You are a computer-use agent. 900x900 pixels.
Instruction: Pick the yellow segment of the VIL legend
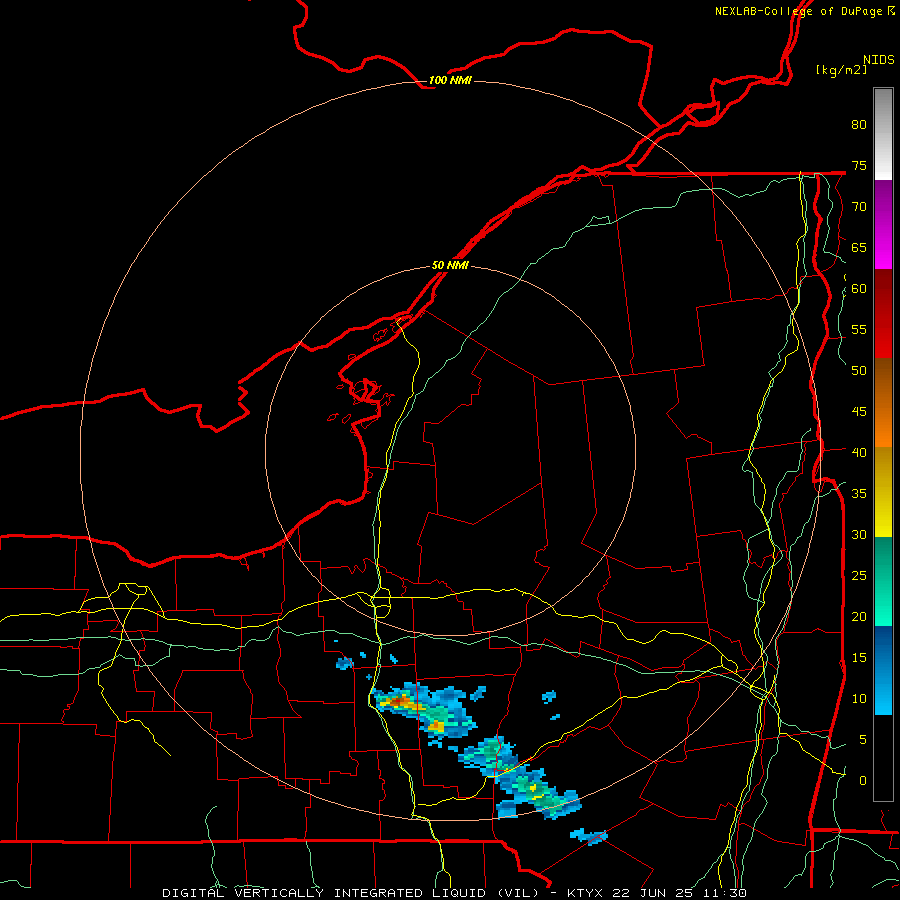[x=883, y=492]
